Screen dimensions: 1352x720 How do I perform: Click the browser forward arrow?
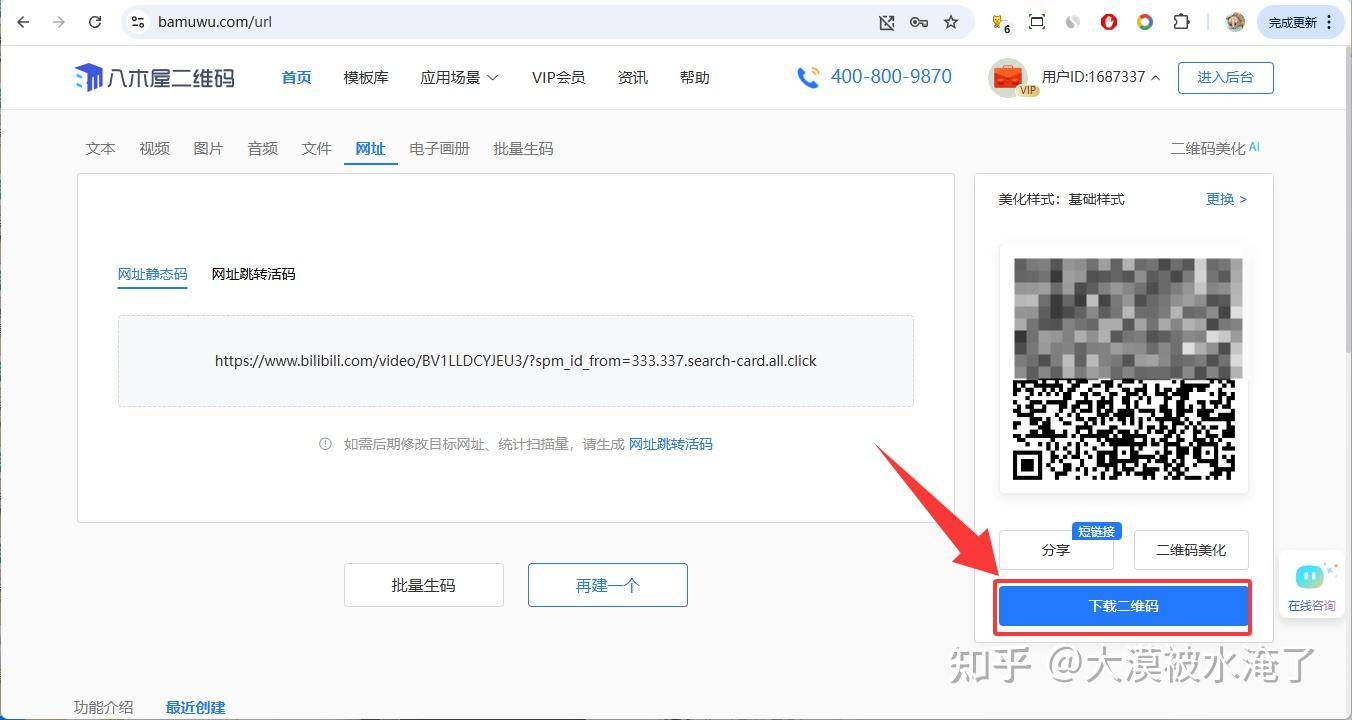(x=59, y=22)
